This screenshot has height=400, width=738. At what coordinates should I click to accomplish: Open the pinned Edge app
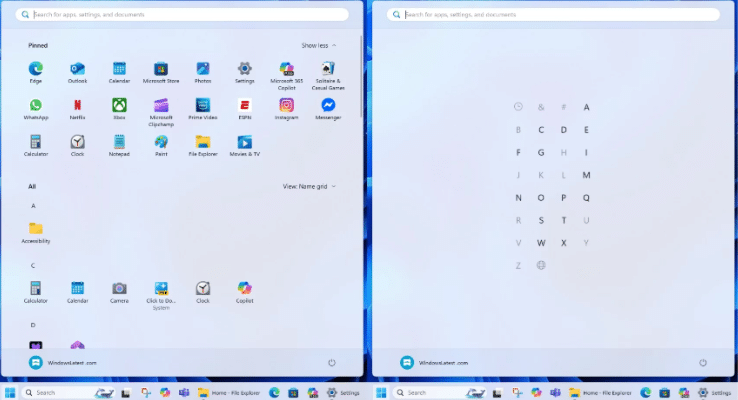(36, 72)
